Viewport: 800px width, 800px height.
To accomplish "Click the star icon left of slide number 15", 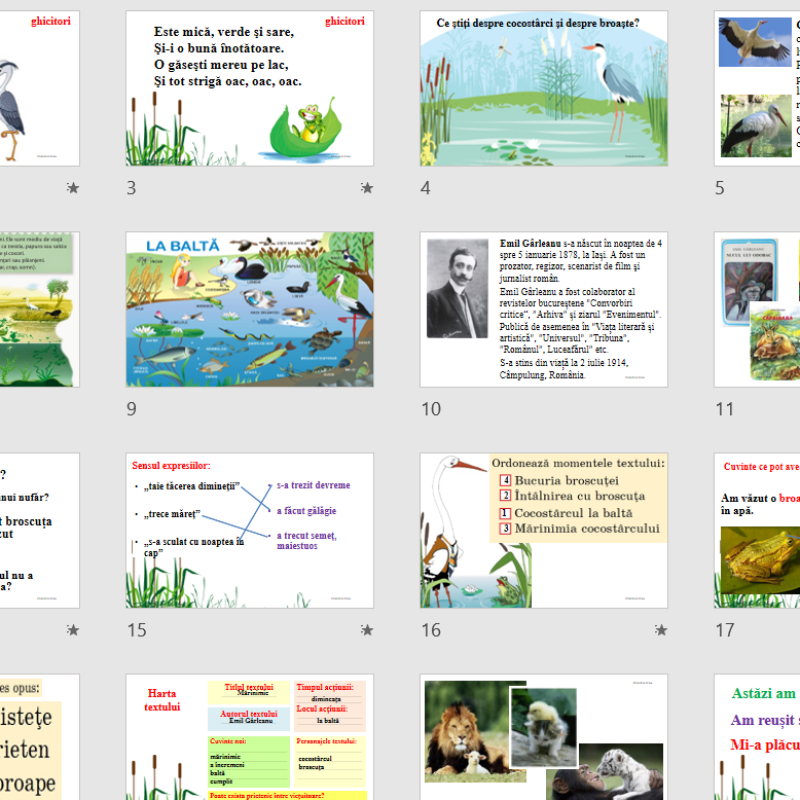I will coord(72,629).
